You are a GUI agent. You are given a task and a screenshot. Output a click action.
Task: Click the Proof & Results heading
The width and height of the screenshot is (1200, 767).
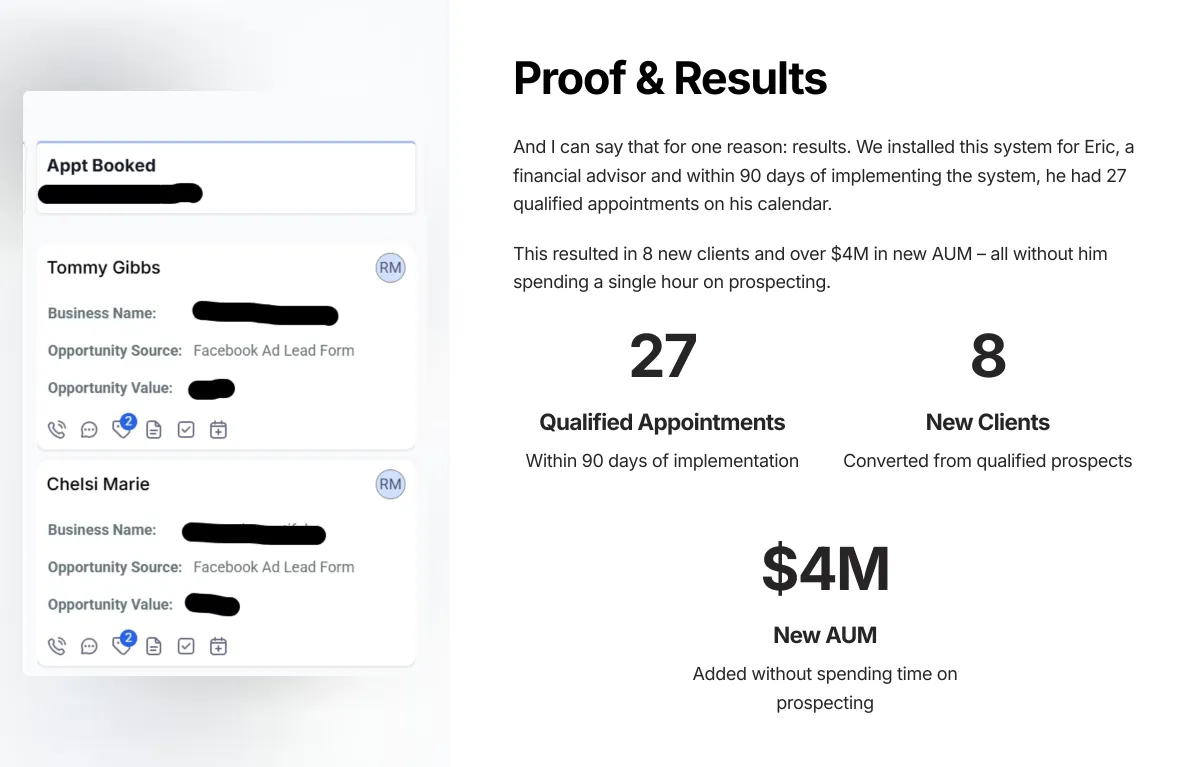pos(670,78)
